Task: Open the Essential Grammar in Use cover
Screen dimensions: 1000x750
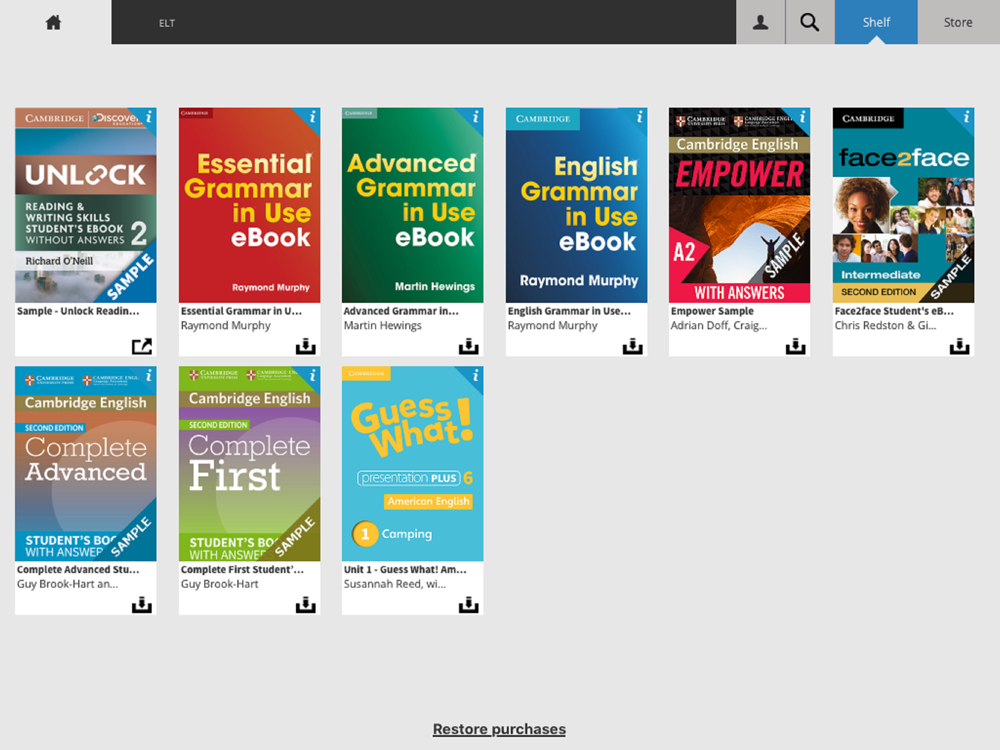Action: (249, 205)
